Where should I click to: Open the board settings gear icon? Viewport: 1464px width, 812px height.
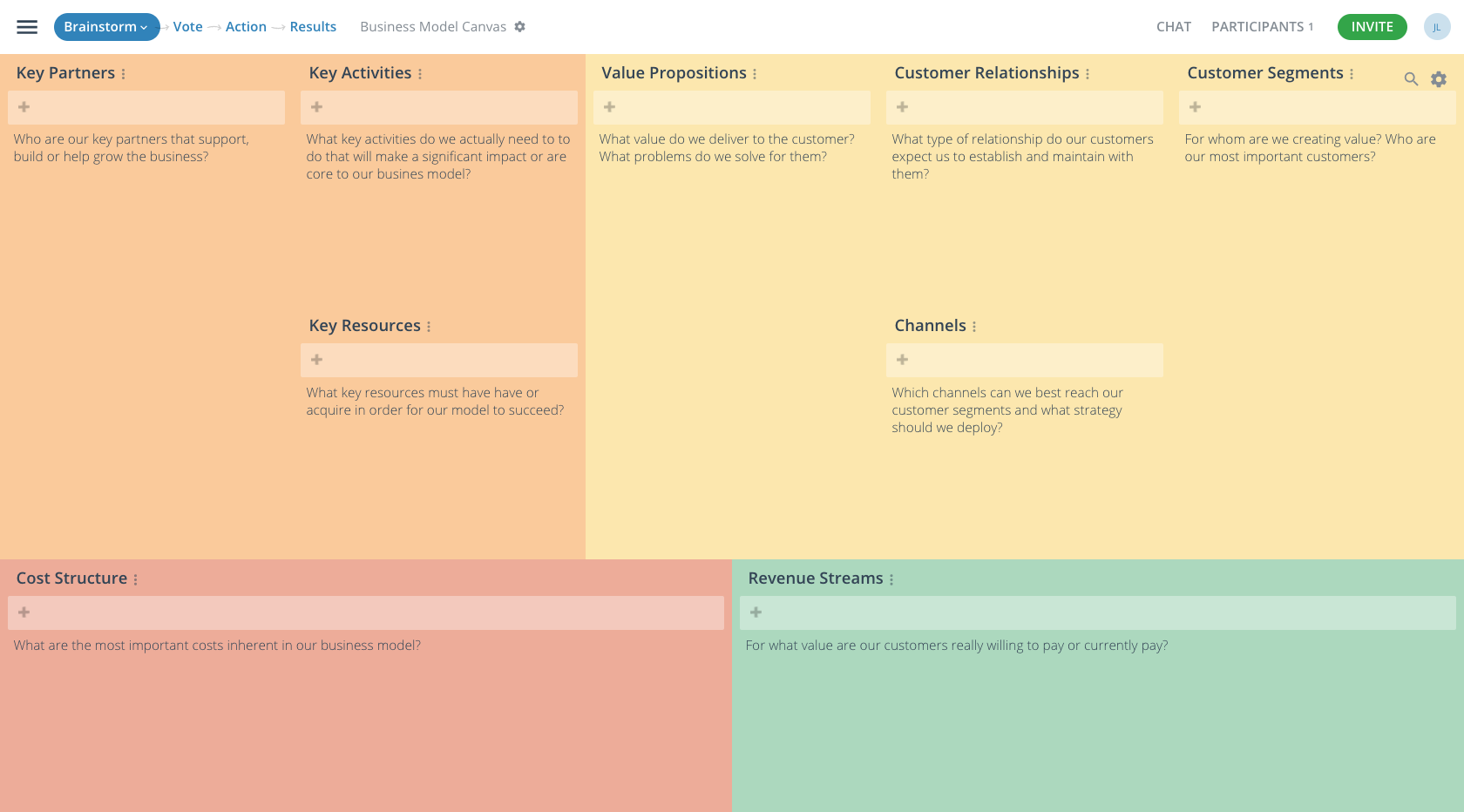(x=1439, y=79)
